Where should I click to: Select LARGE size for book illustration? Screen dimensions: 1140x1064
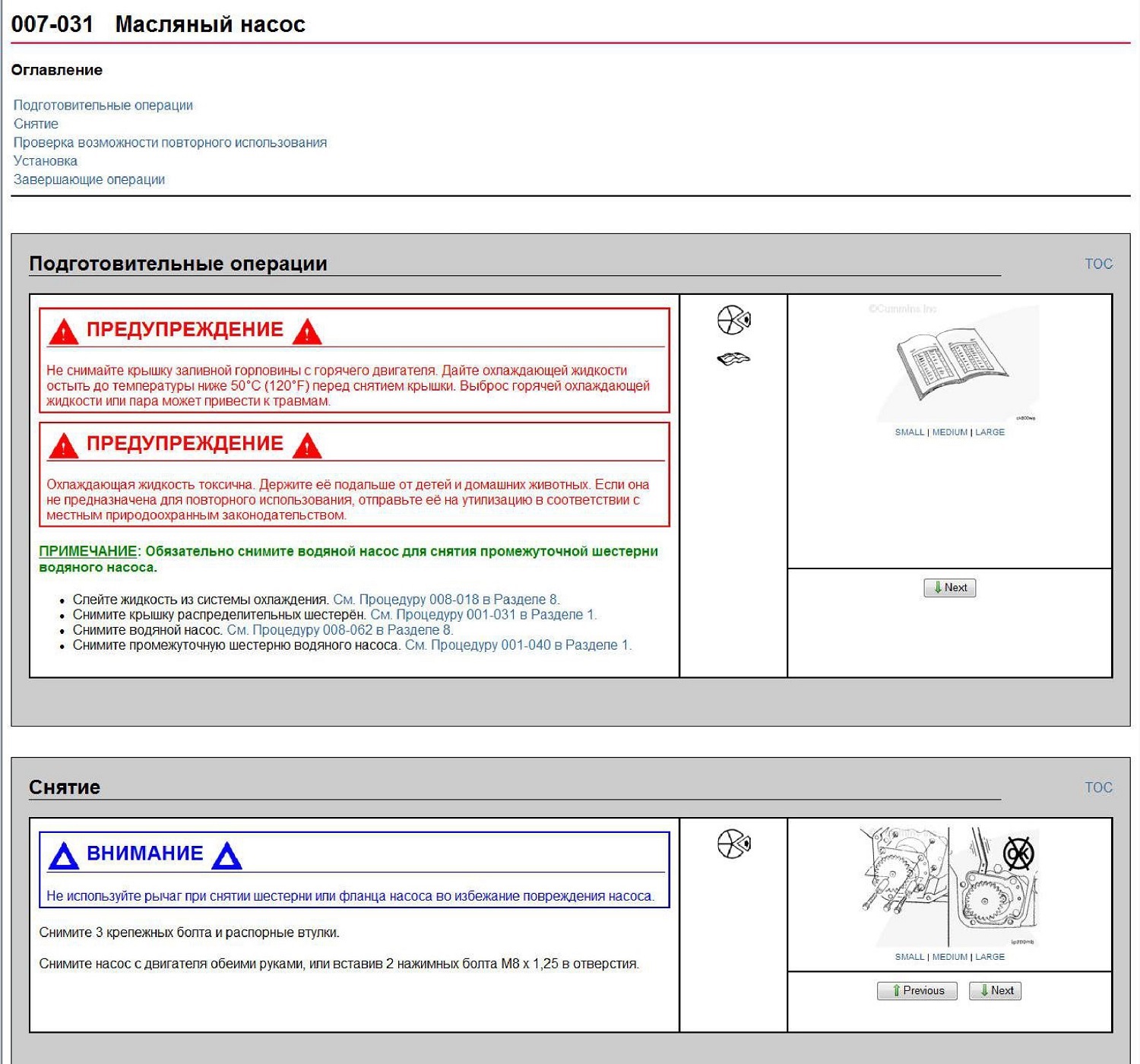990,432
